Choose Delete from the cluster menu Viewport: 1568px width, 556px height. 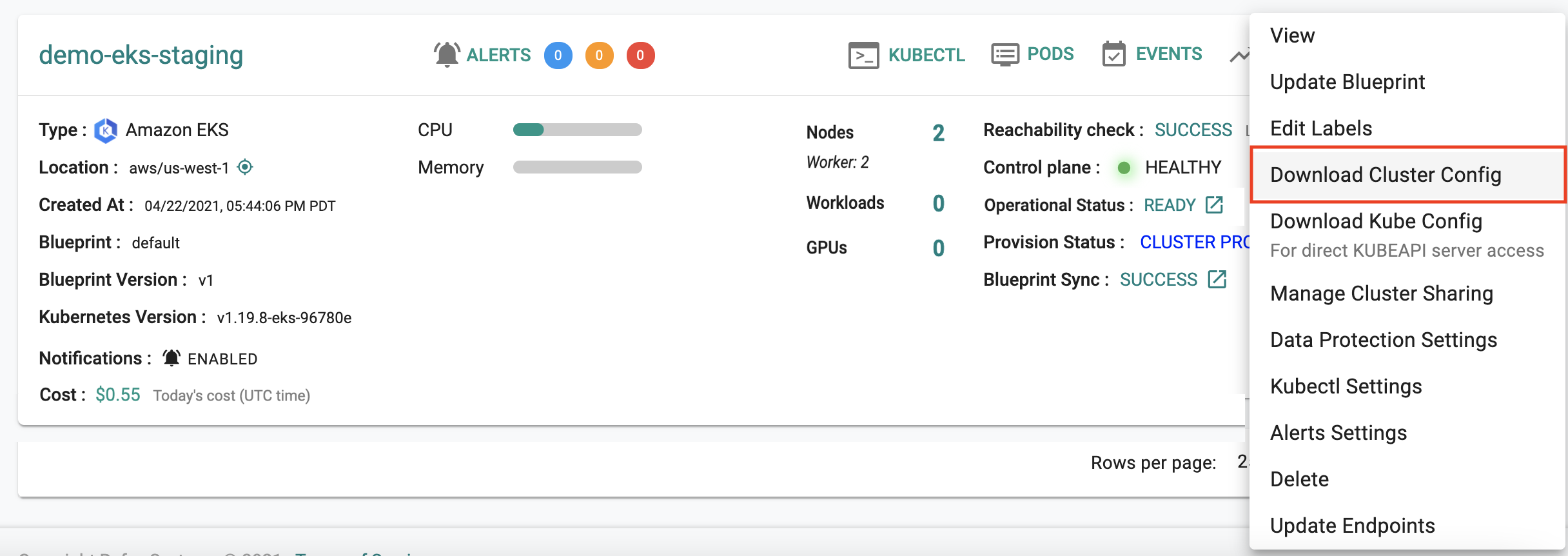click(x=1407, y=479)
